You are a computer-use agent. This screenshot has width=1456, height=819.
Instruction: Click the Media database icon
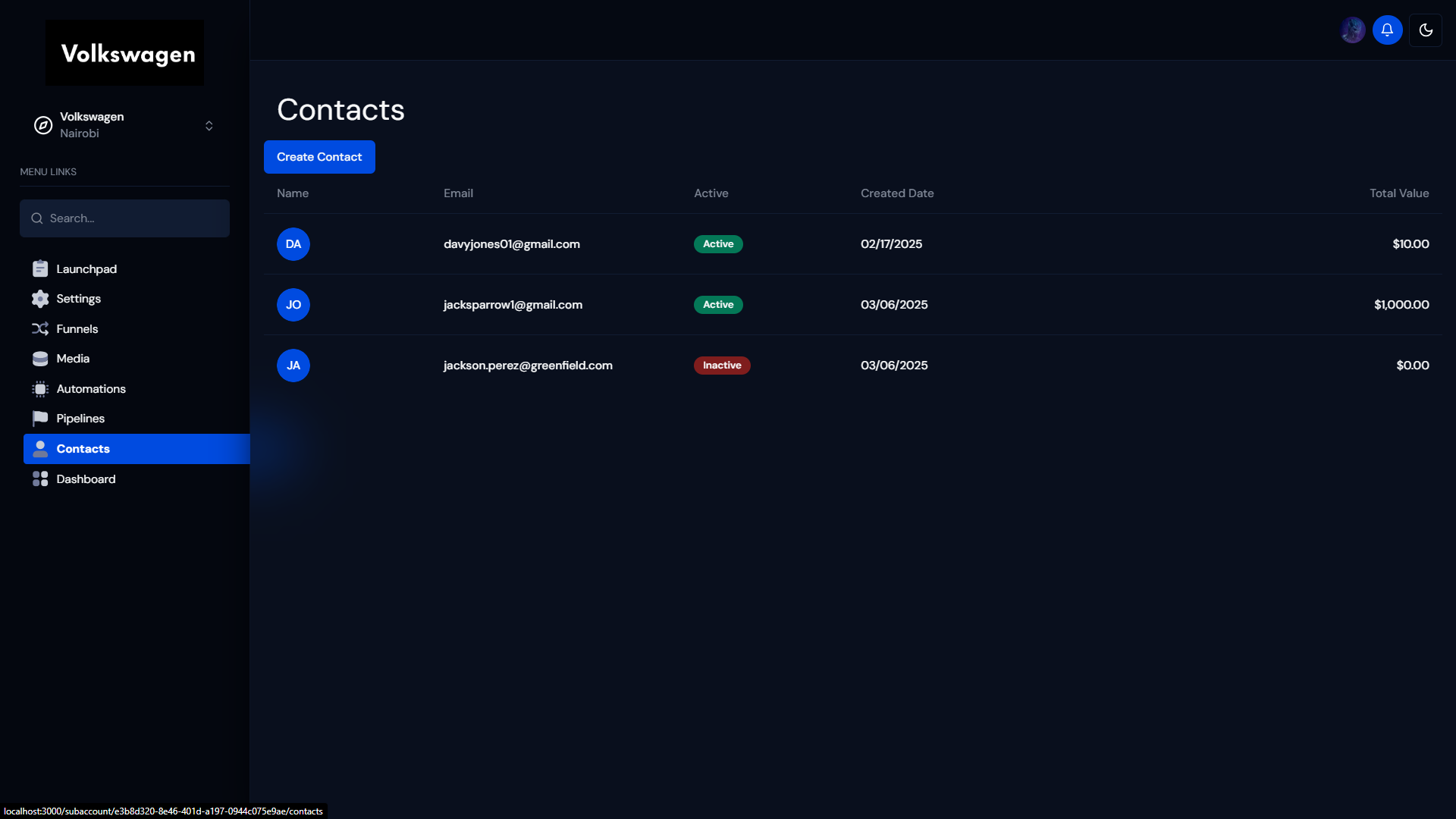(x=40, y=359)
